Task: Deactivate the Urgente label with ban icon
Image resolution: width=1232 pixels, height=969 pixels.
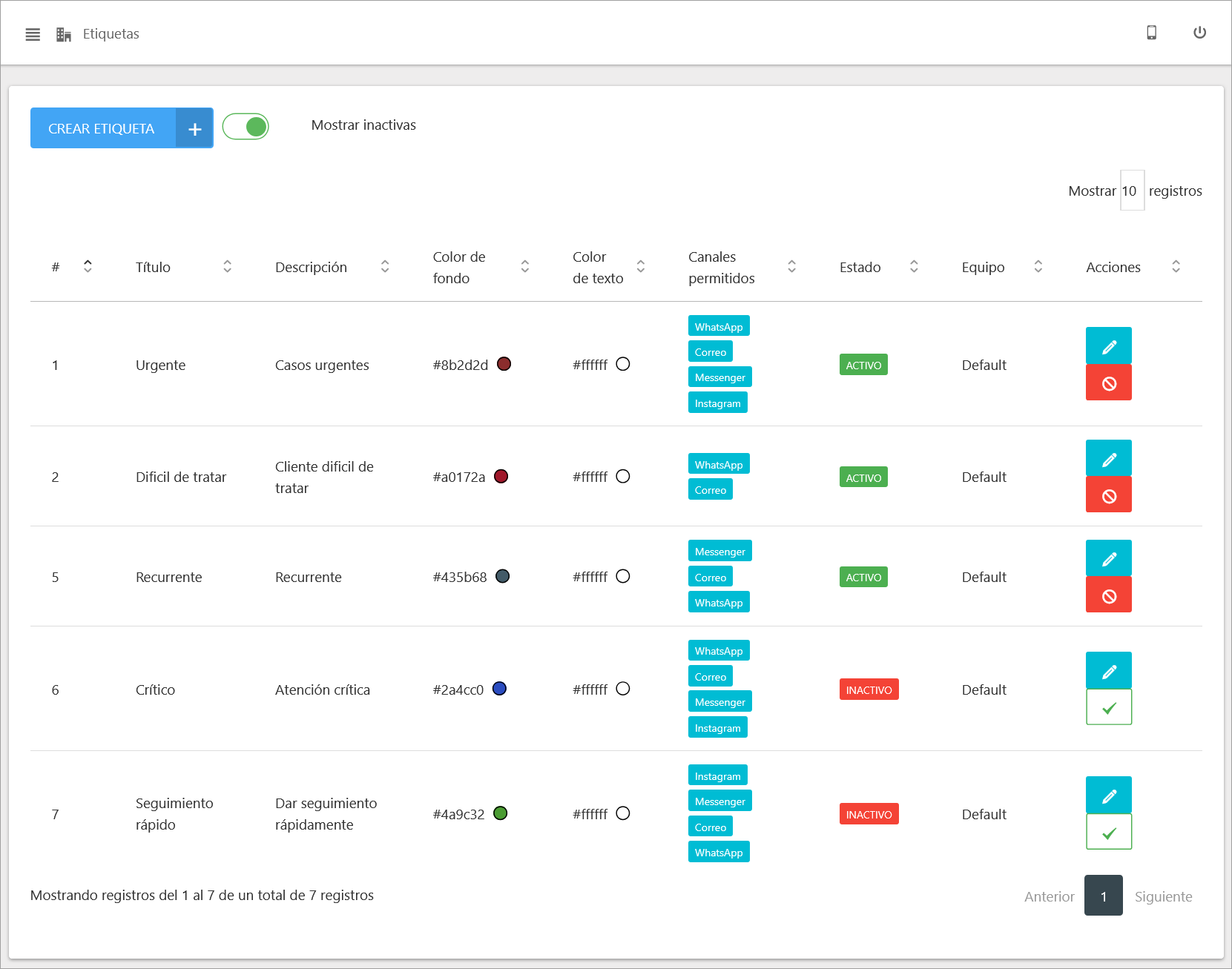Action: pos(1108,383)
